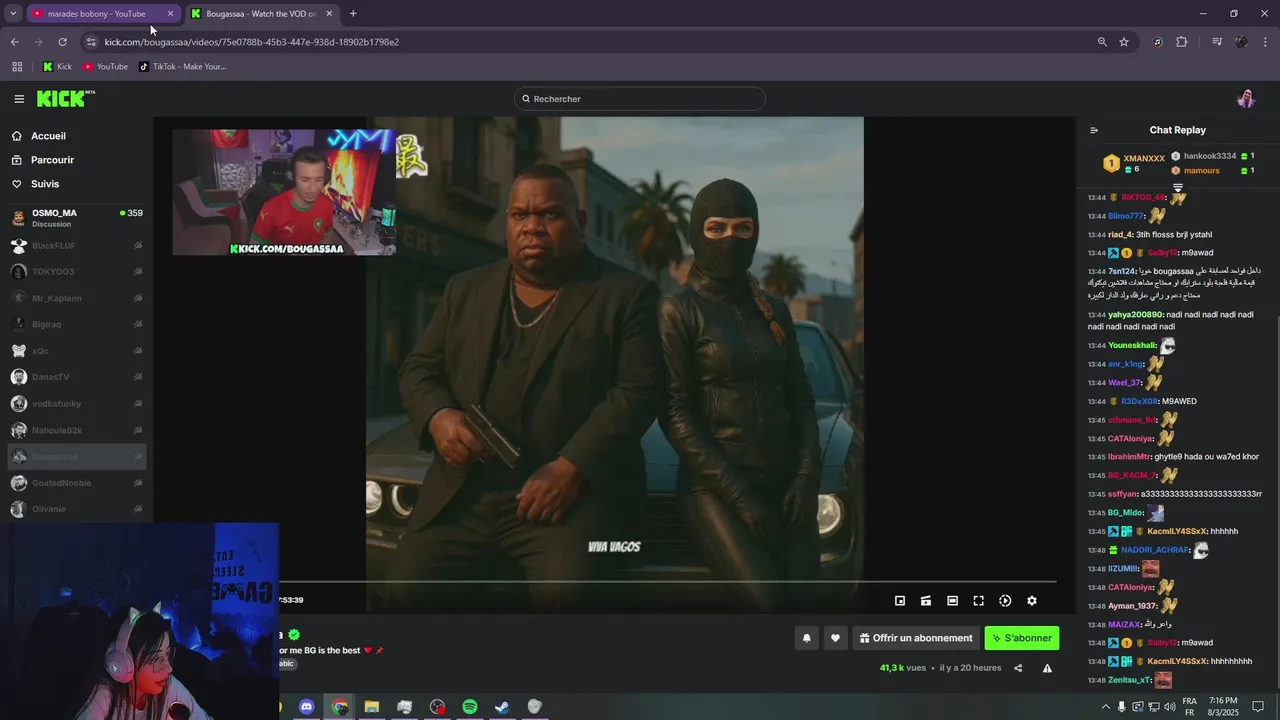Select the Bougassaa Kick VOD tab
Image resolution: width=1280 pixels, height=720 pixels.
click(x=260, y=14)
